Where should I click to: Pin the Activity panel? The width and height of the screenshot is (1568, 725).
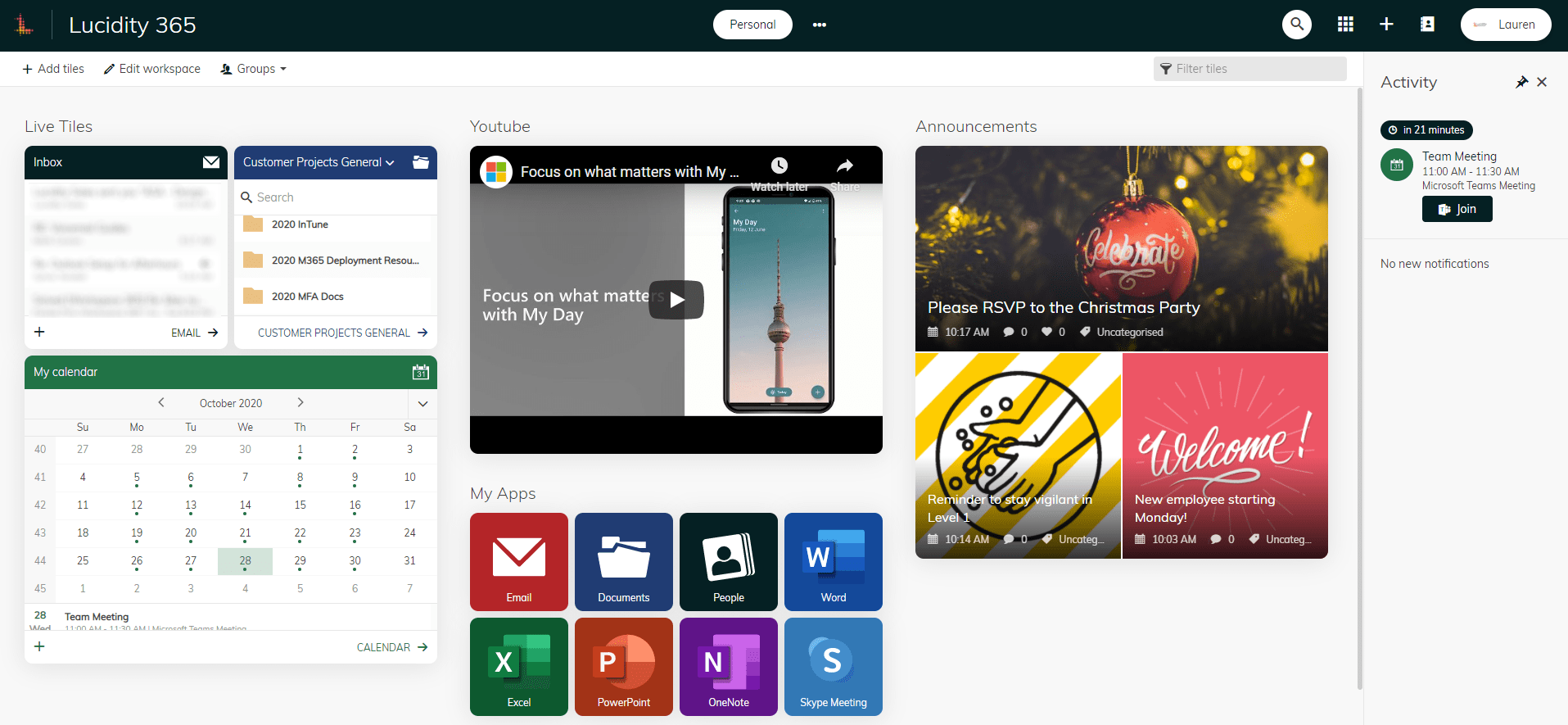[1521, 82]
